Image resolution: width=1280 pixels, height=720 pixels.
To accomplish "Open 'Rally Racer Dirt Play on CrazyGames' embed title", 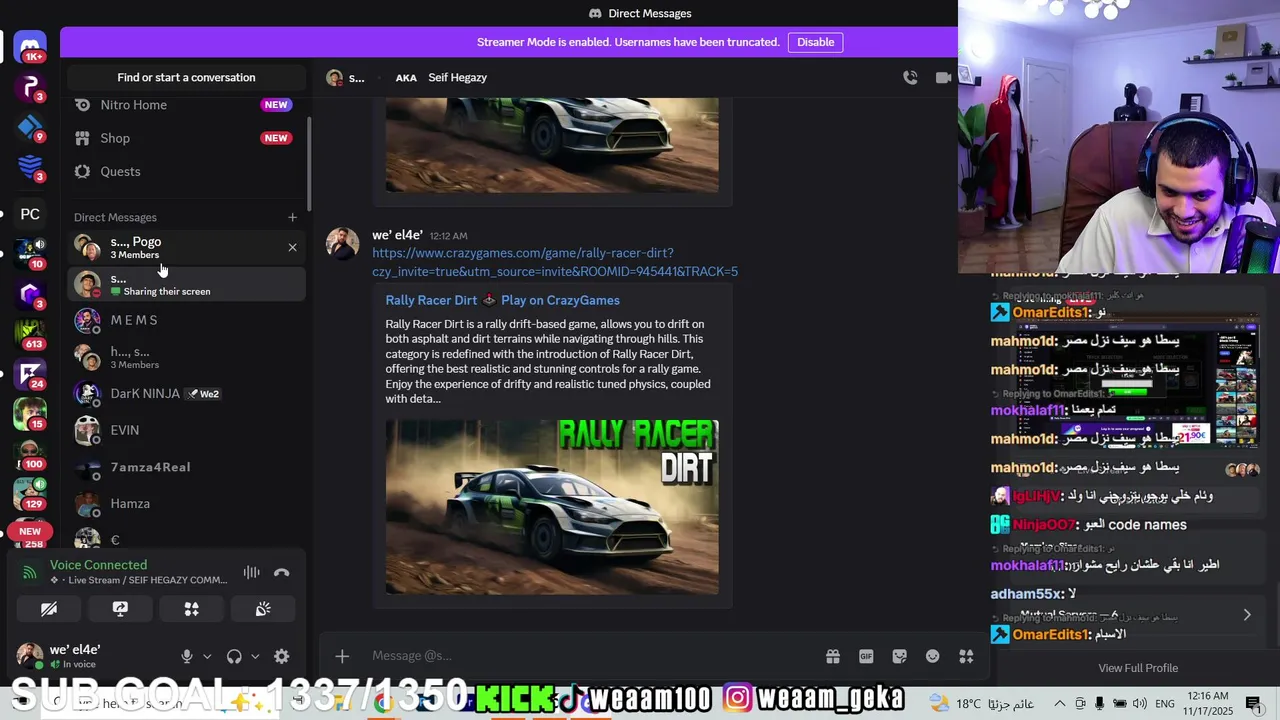I will click(502, 300).
